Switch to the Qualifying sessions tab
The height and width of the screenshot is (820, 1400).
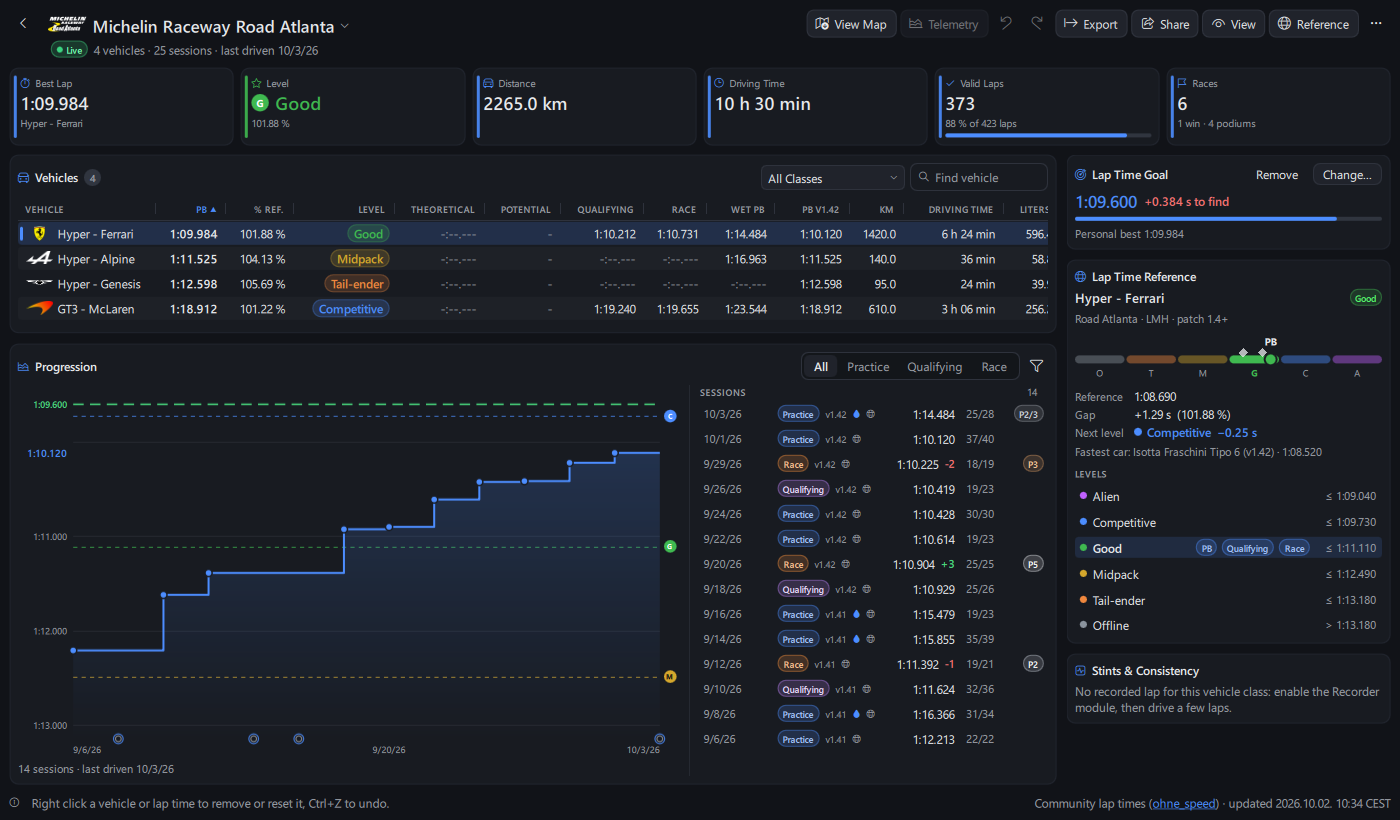934,367
